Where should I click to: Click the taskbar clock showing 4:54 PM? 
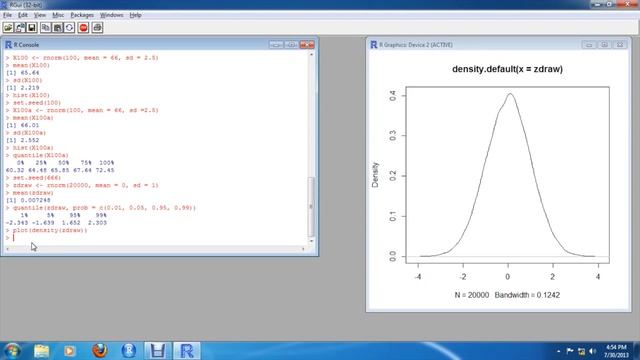click(x=615, y=351)
